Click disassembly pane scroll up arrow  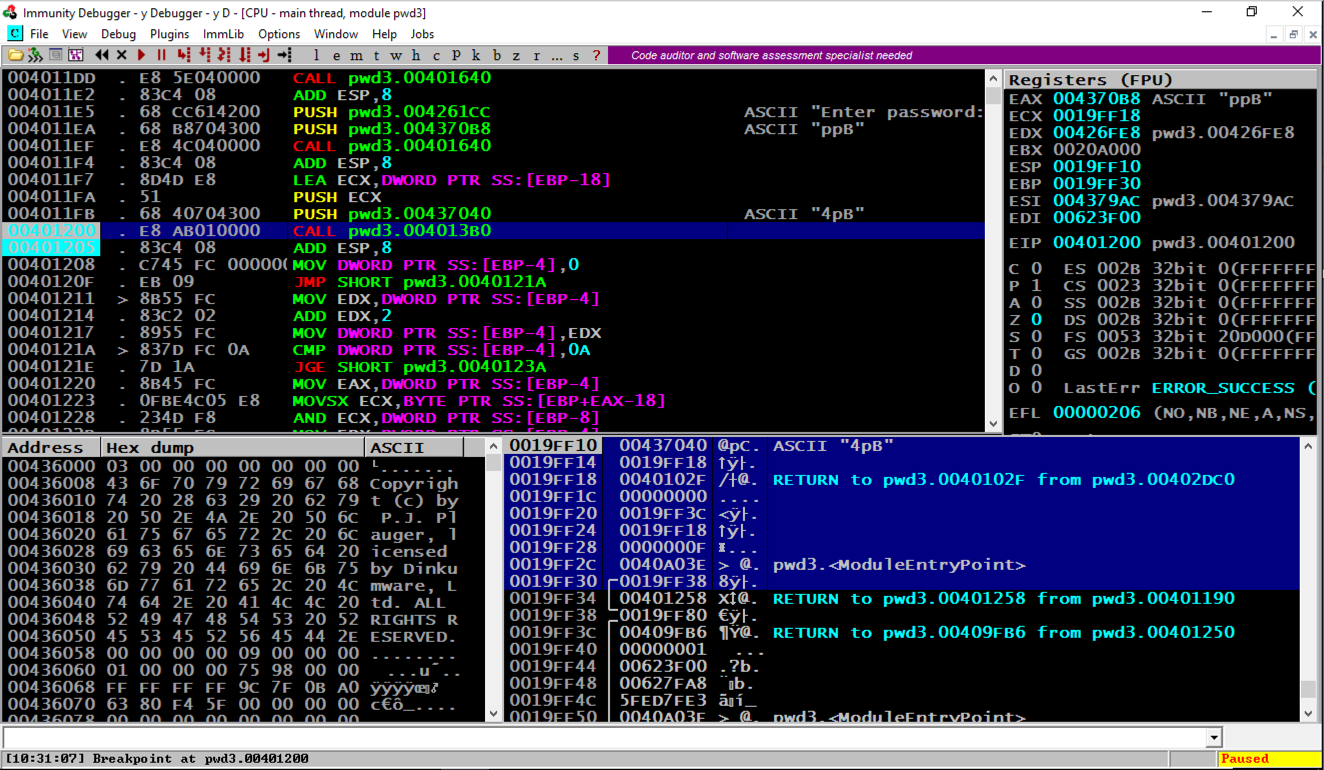(993, 79)
